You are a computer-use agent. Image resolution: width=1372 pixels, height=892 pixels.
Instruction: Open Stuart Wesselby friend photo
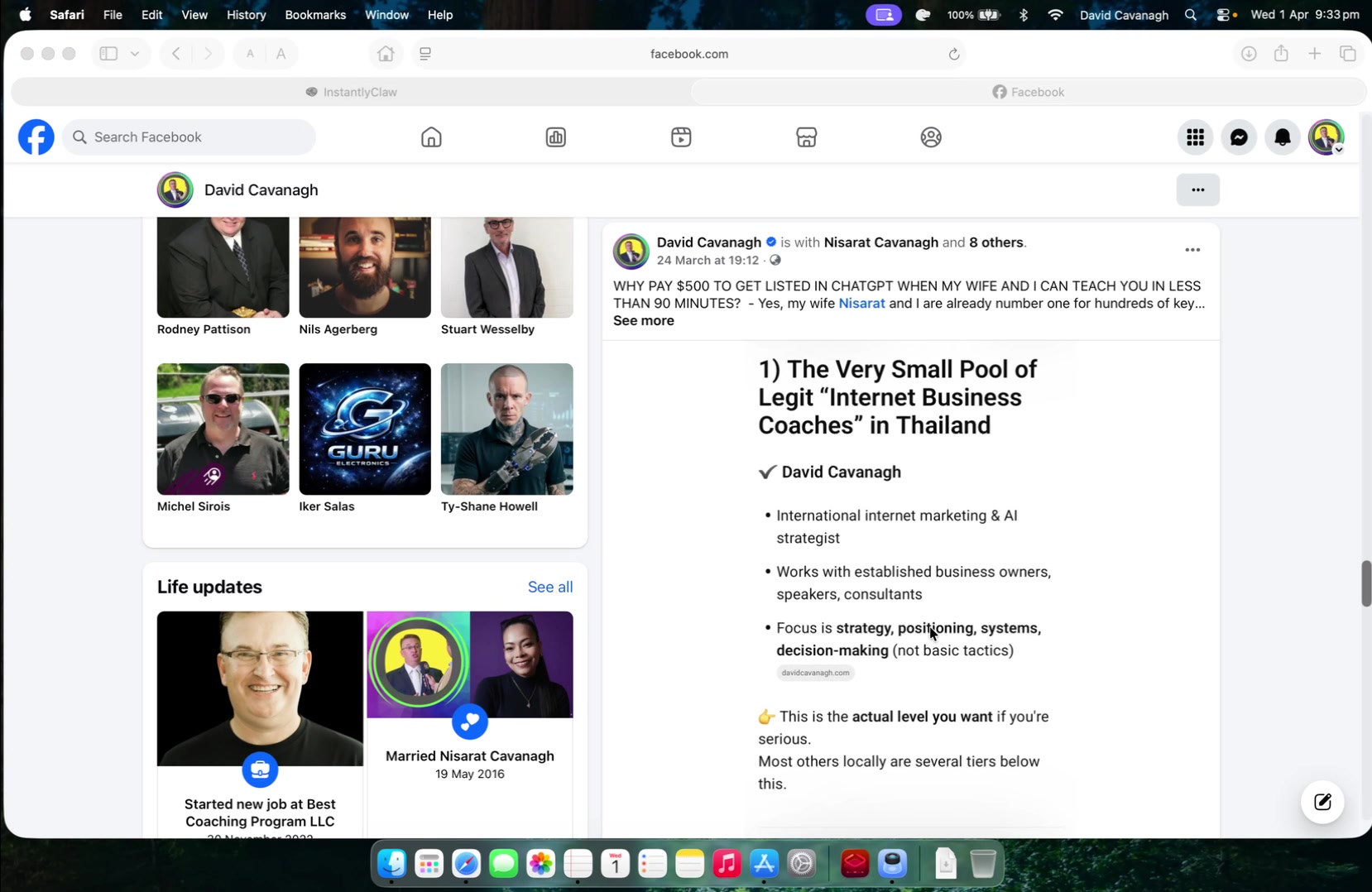tap(507, 267)
